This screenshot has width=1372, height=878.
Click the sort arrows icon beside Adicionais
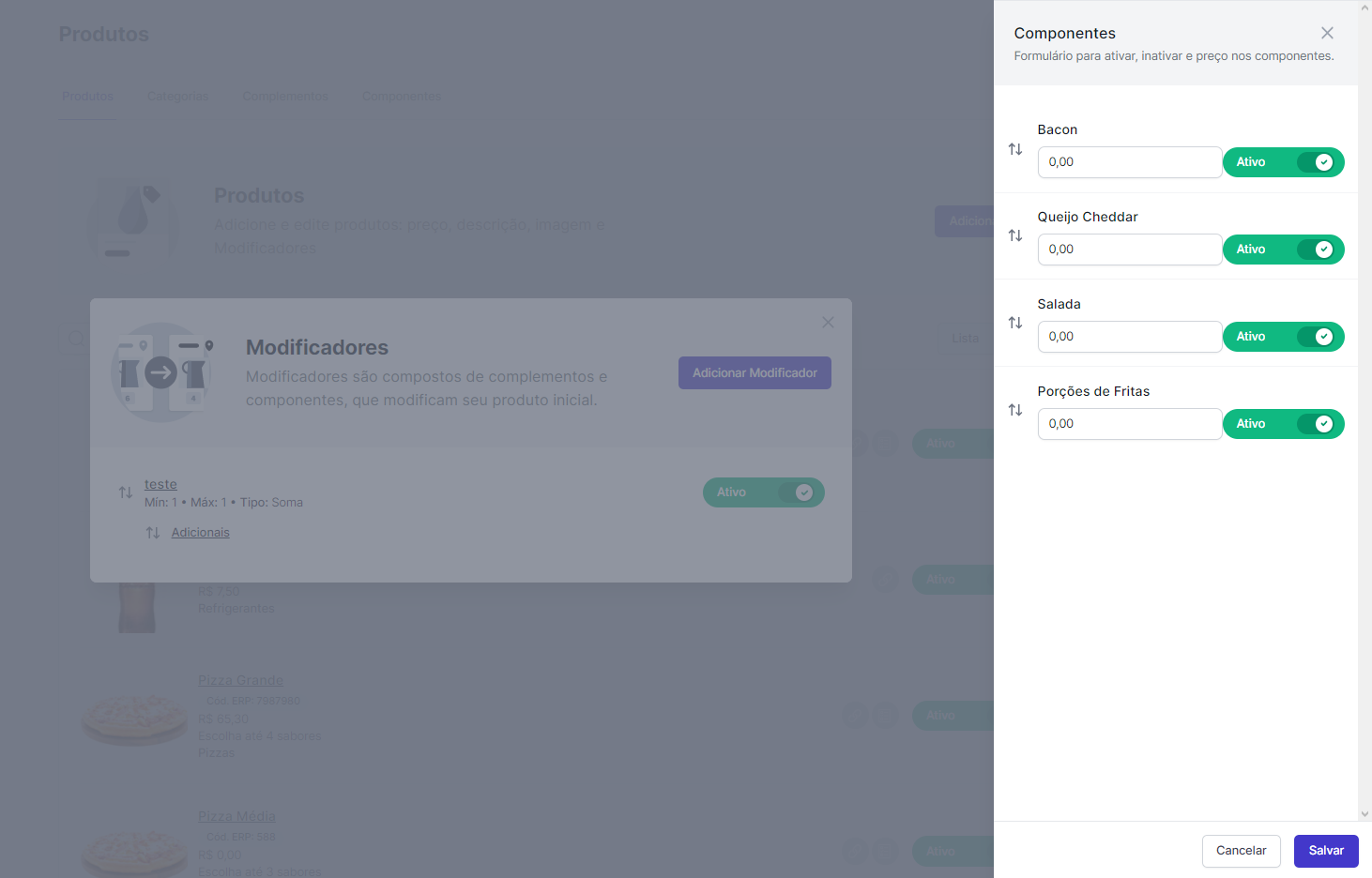(x=153, y=533)
